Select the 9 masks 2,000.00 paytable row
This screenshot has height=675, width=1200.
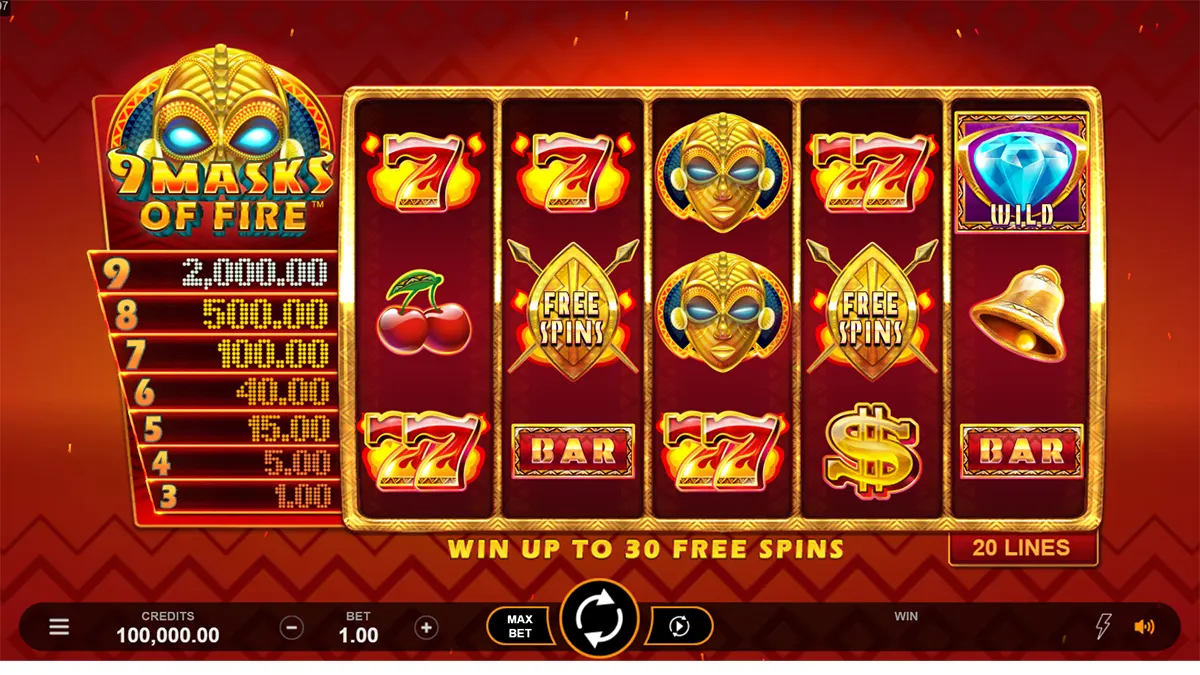[x=213, y=269]
